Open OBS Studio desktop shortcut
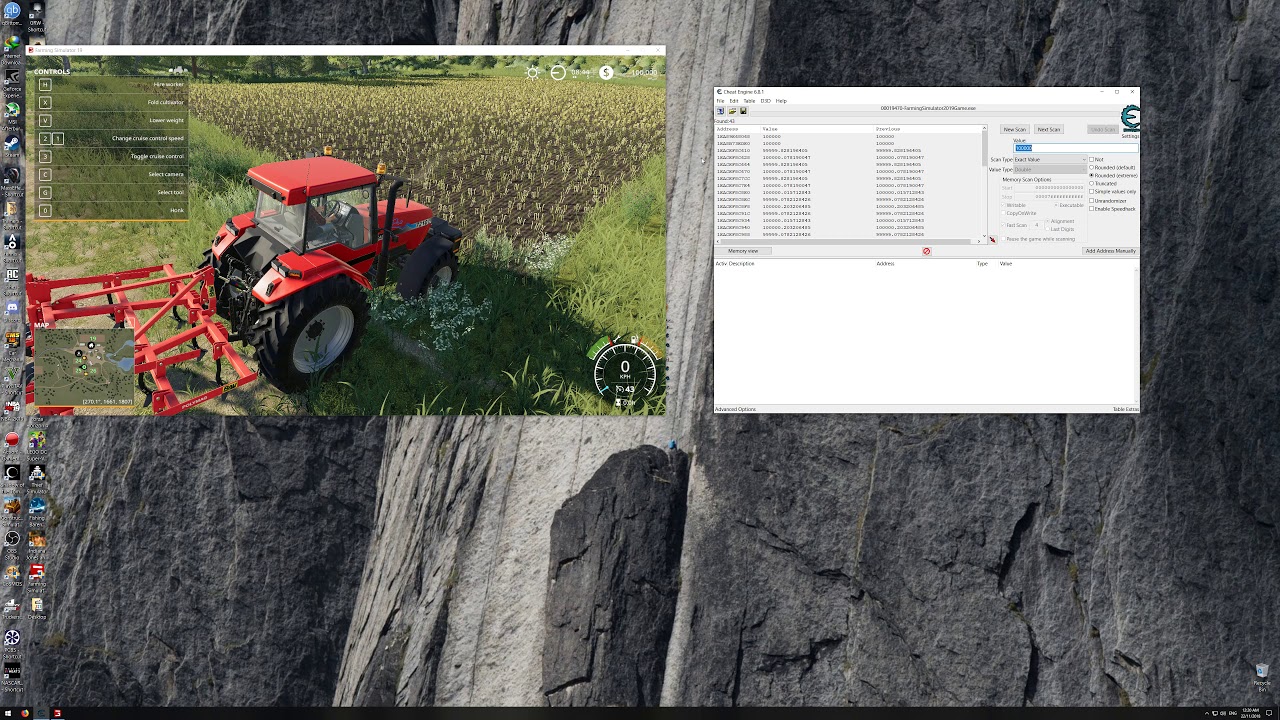Viewport: 1280px width, 720px height. pyautogui.click(x=12, y=541)
